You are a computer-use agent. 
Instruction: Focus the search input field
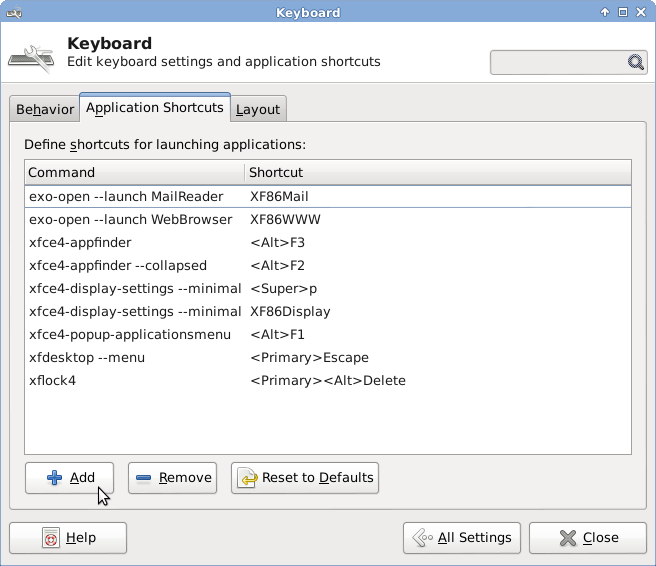coord(558,62)
